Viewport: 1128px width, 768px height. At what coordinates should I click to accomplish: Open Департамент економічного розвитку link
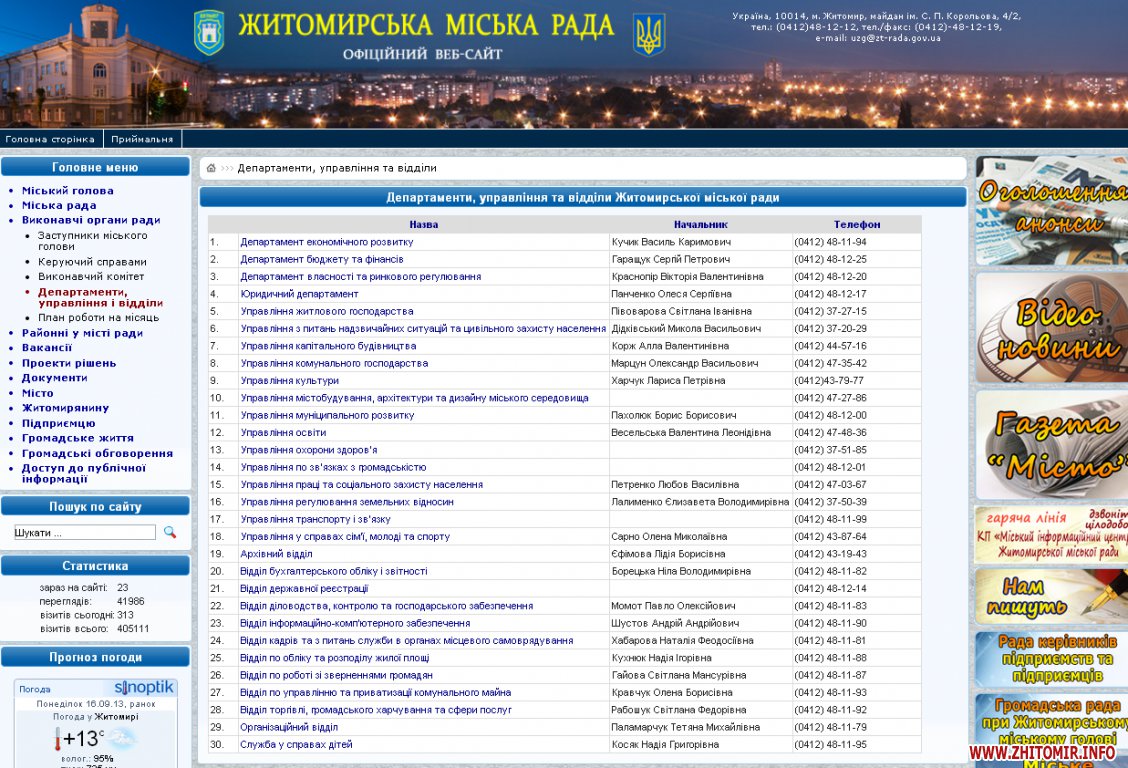tap(326, 242)
